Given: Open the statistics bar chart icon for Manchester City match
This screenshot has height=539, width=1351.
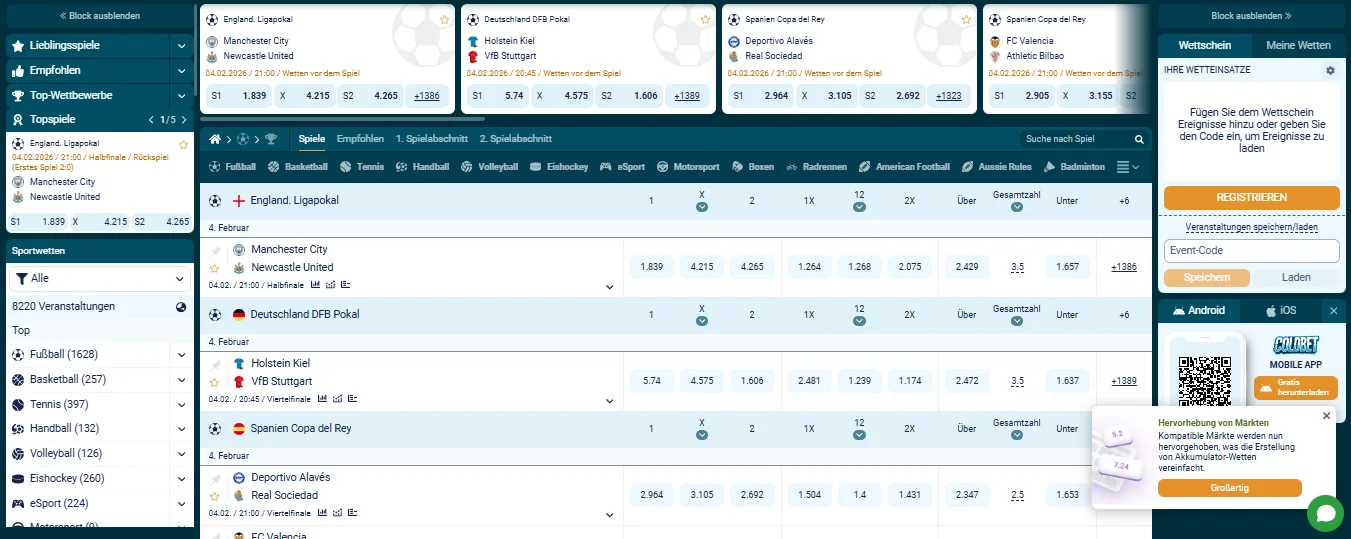Looking at the screenshot, I should pyautogui.click(x=316, y=285).
